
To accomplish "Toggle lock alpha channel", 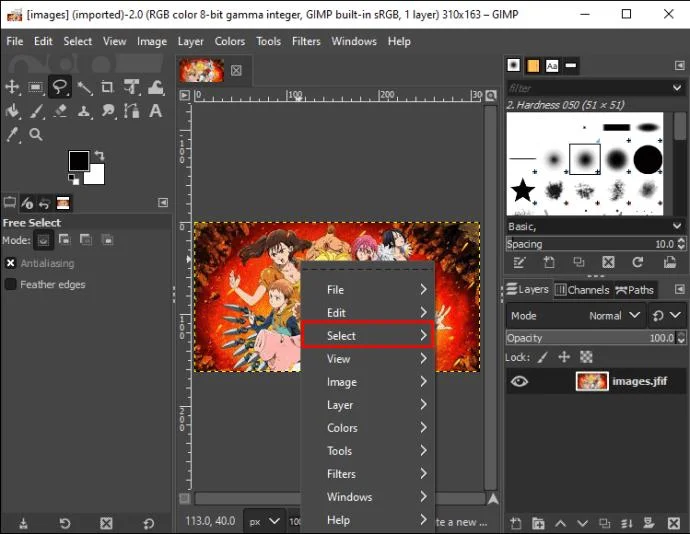I will pyautogui.click(x=586, y=357).
